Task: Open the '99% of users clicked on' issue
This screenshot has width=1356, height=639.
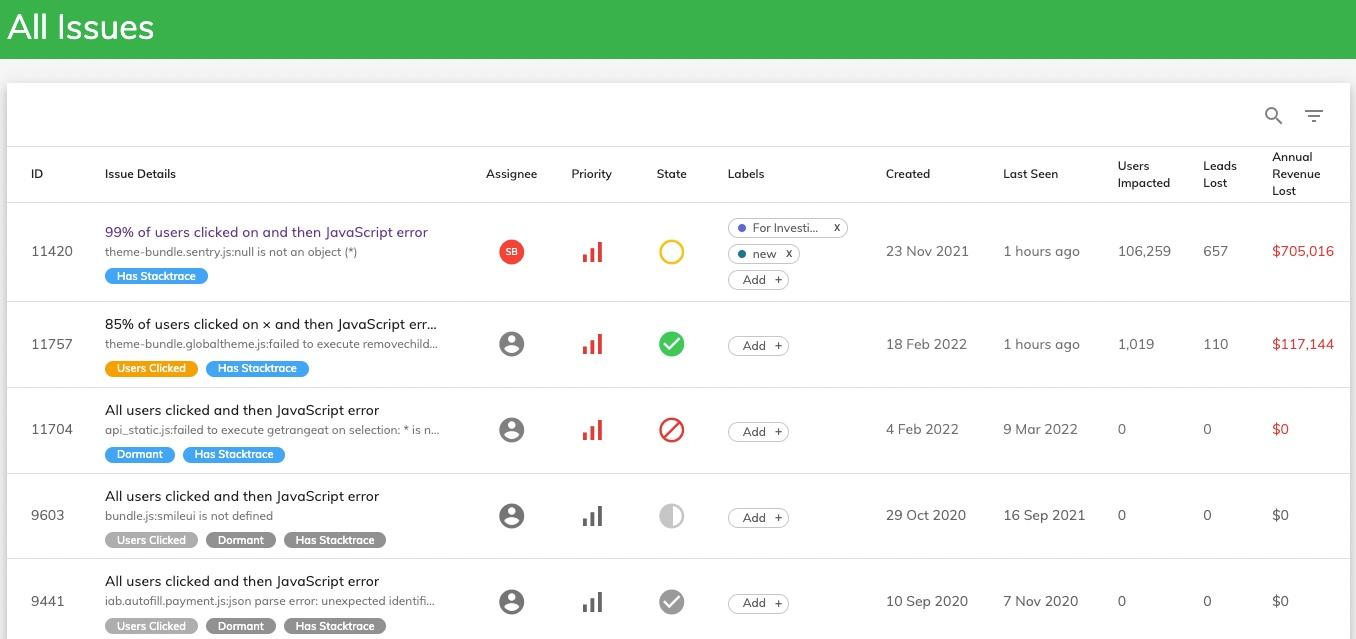Action: (x=266, y=232)
